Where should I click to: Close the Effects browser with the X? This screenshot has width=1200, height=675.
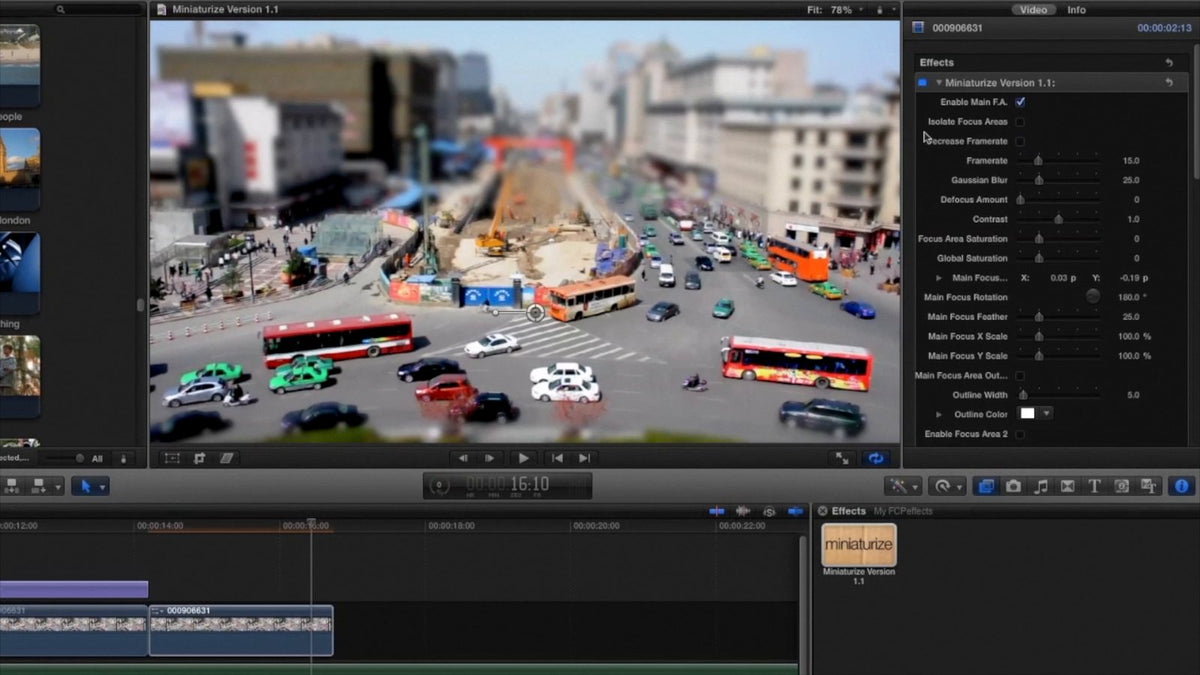point(823,511)
